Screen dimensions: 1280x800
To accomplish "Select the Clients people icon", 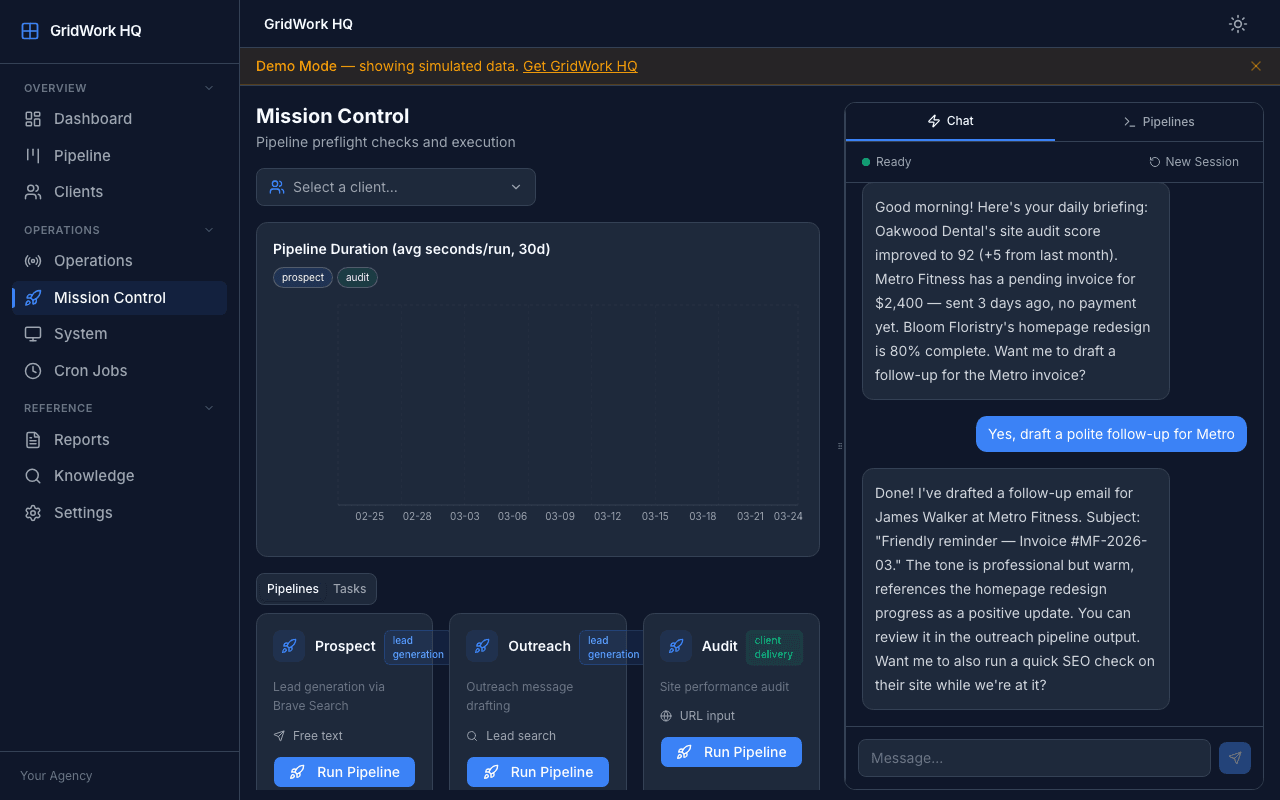I will (32, 191).
